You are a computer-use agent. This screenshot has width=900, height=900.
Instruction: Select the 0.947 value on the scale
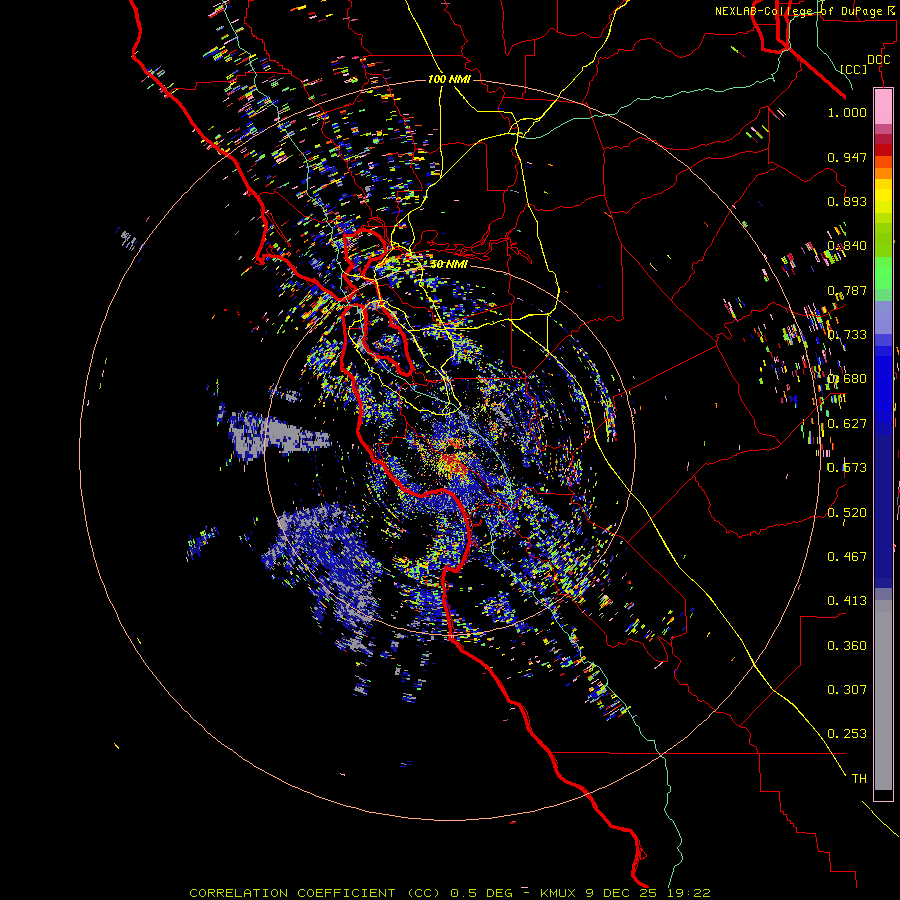[x=847, y=157]
